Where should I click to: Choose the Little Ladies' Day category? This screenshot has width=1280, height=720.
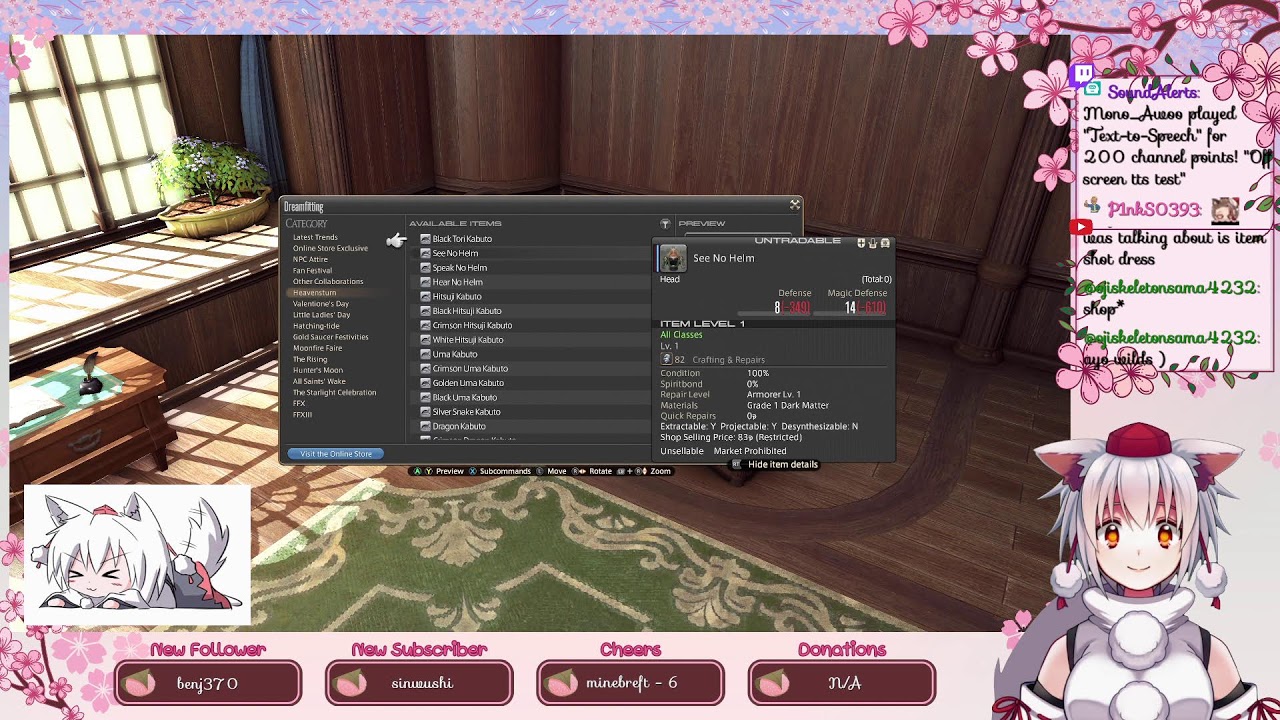pyautogui.click(x=321, y=314)
